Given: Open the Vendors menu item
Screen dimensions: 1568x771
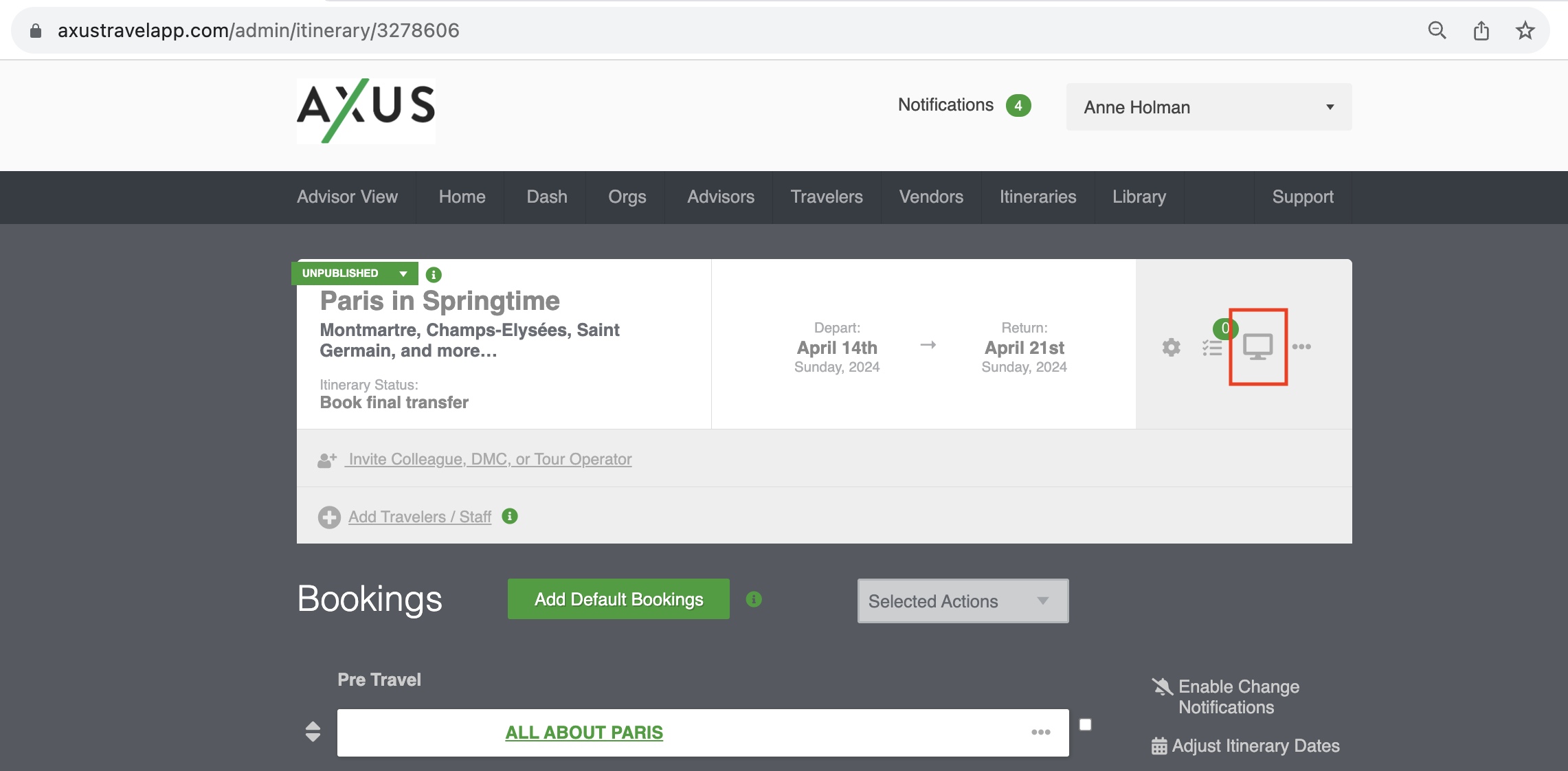Looking at the screenshot, I should tap(931, 197).
